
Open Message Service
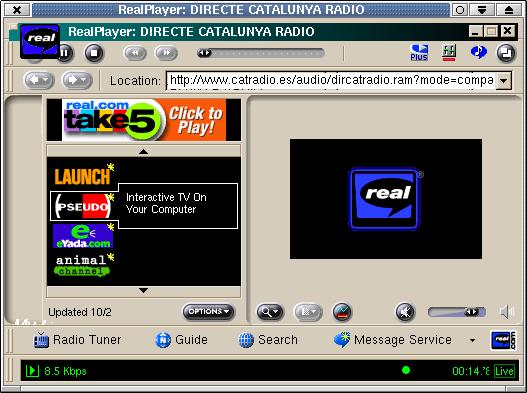[393, 340]
